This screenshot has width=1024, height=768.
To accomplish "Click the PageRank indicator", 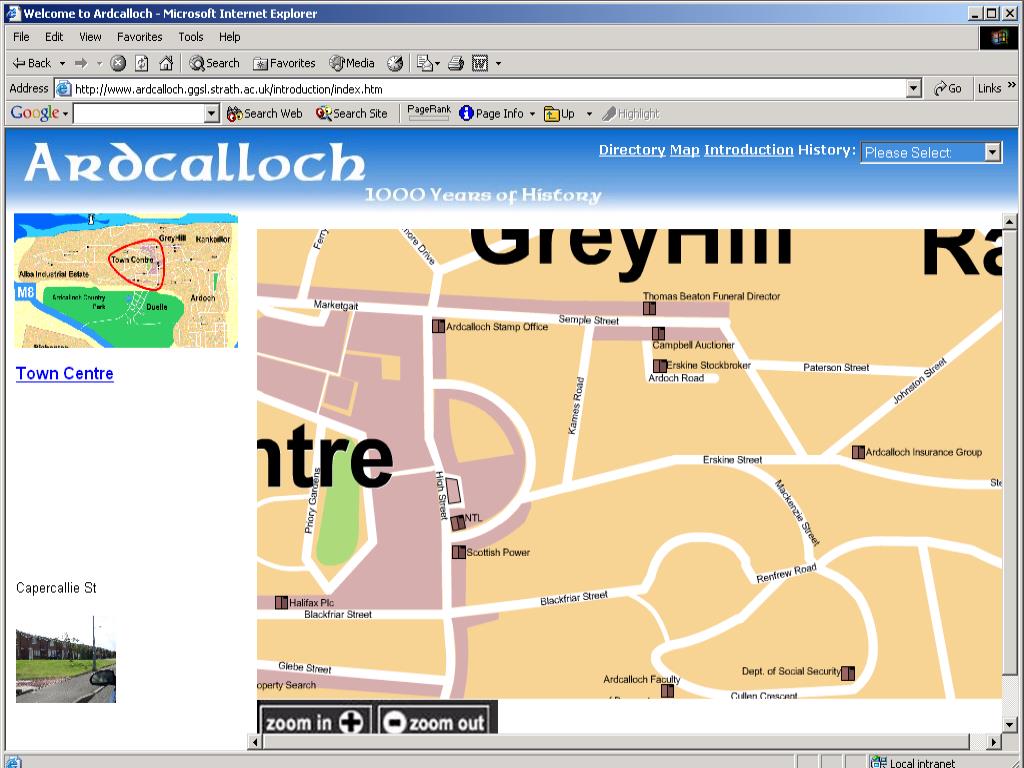I will 428,113.
